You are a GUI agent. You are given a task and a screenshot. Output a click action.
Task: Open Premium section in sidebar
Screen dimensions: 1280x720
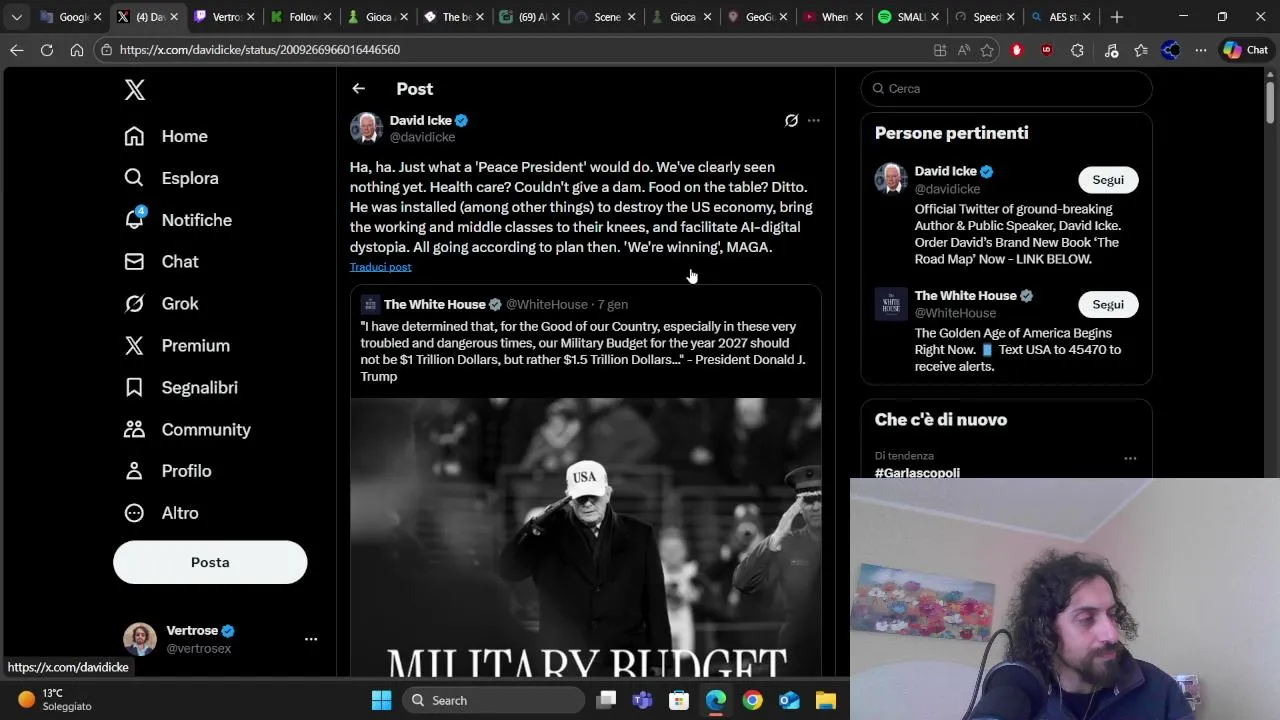point(177,345)
